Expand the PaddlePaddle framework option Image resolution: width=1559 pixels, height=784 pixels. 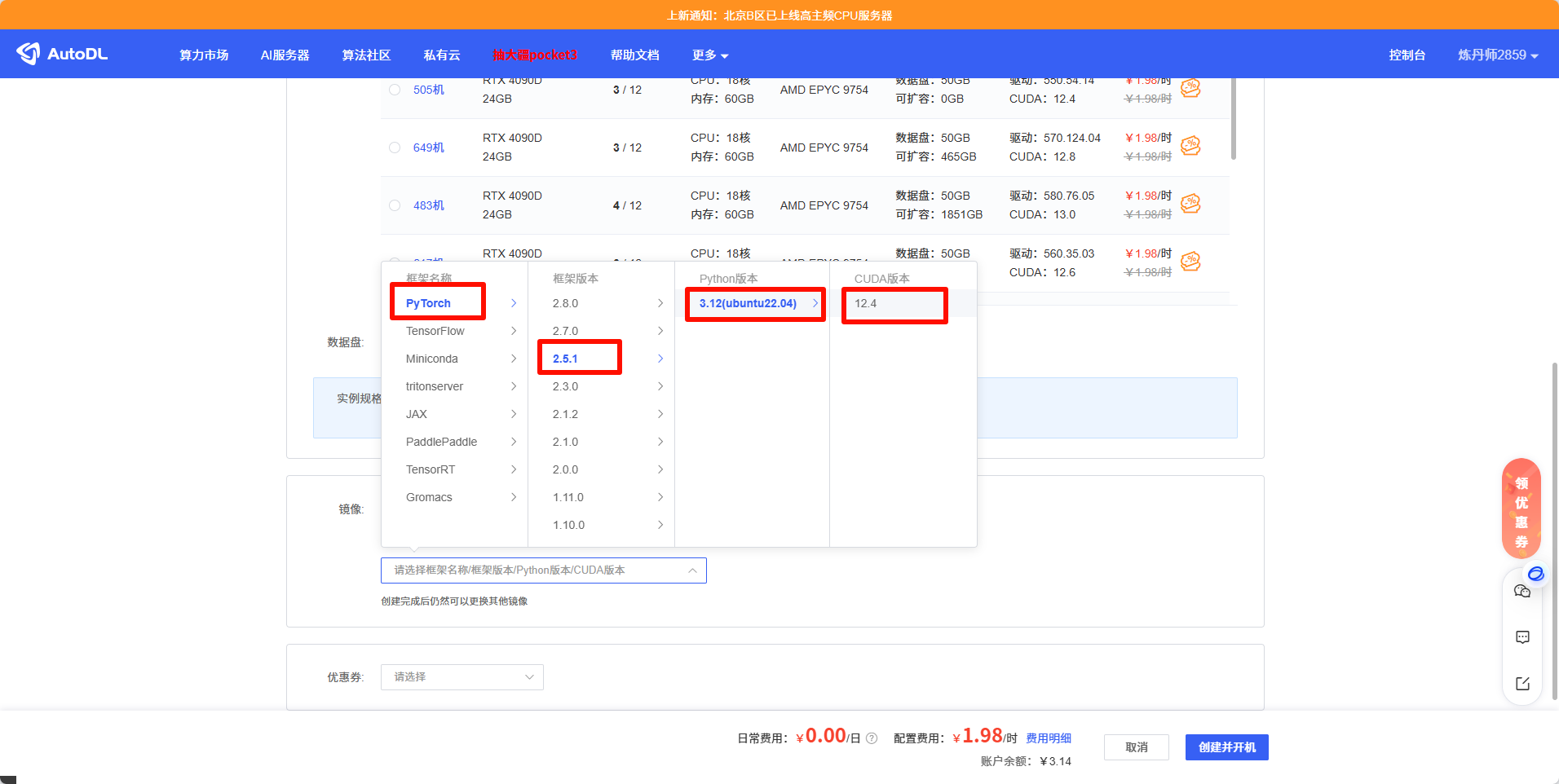[x=454, y=442]
